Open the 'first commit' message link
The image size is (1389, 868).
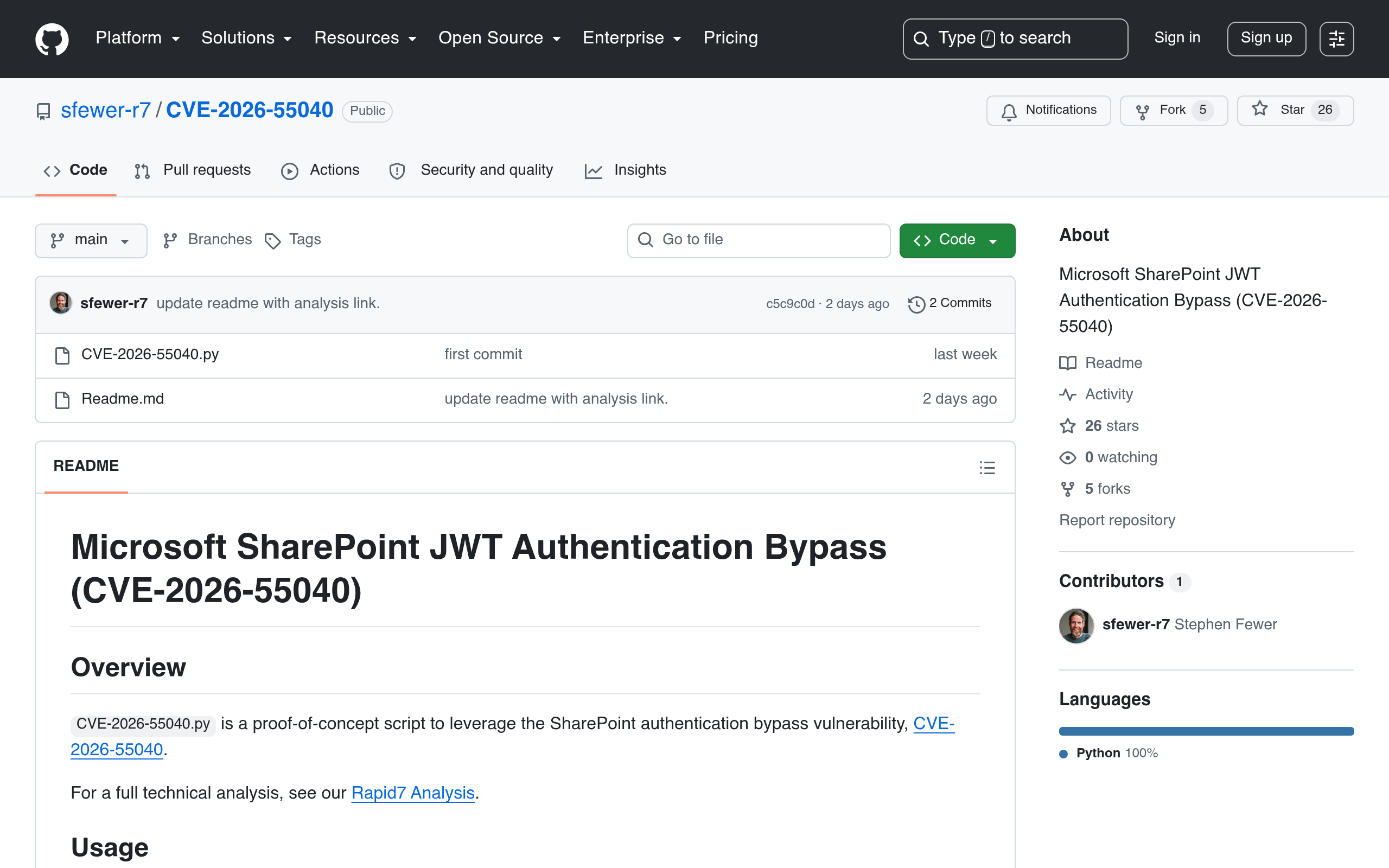point(483,354)
